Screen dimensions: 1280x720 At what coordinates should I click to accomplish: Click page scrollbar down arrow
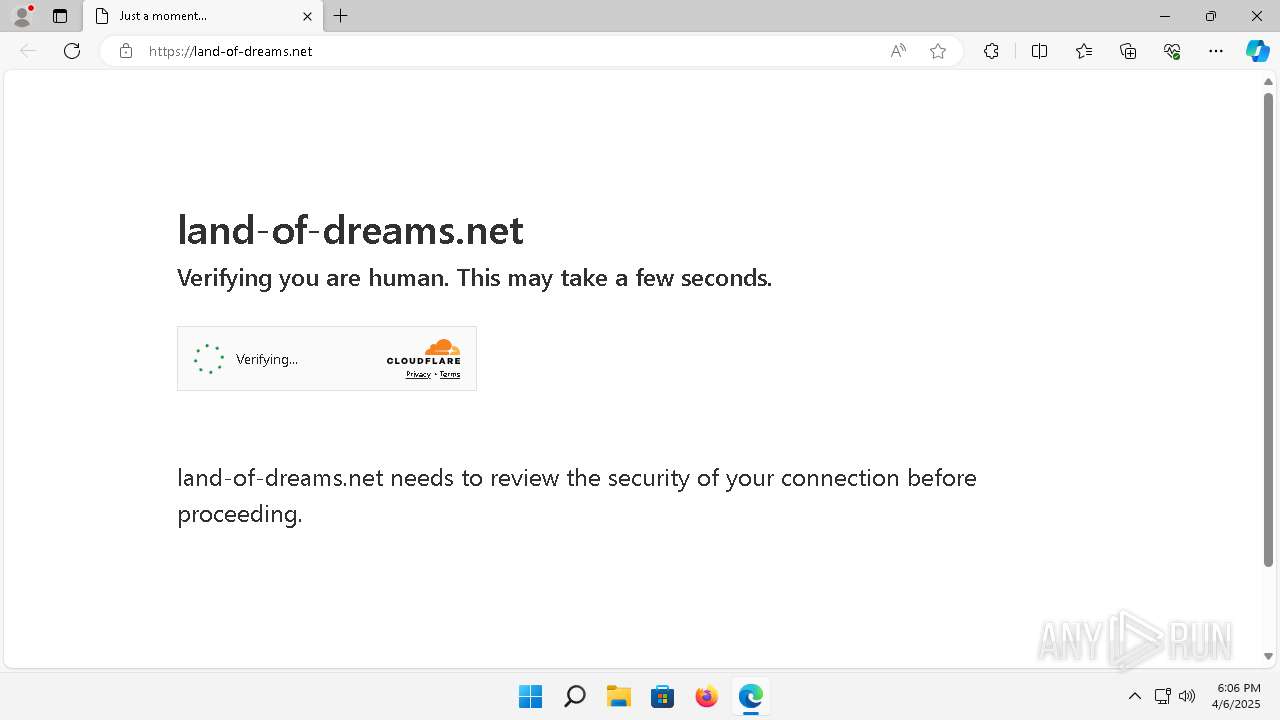[1268, 657]
